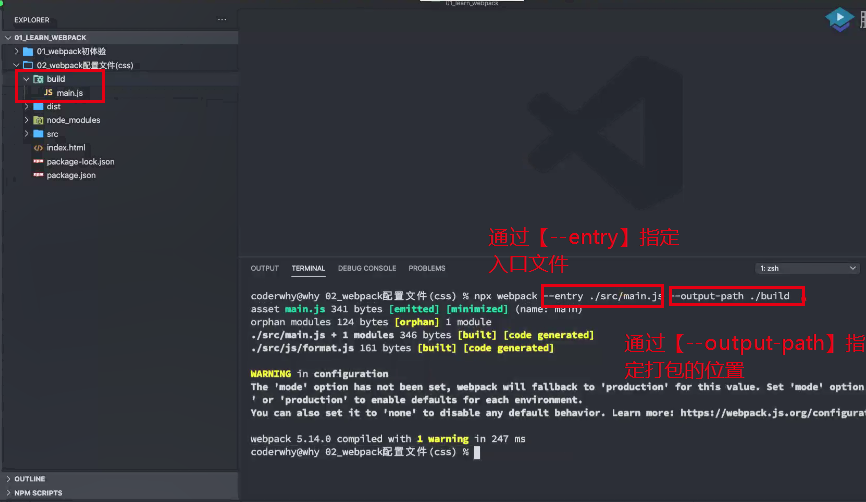
Task: Click the package.json npm icon
Action: [38, 175]
